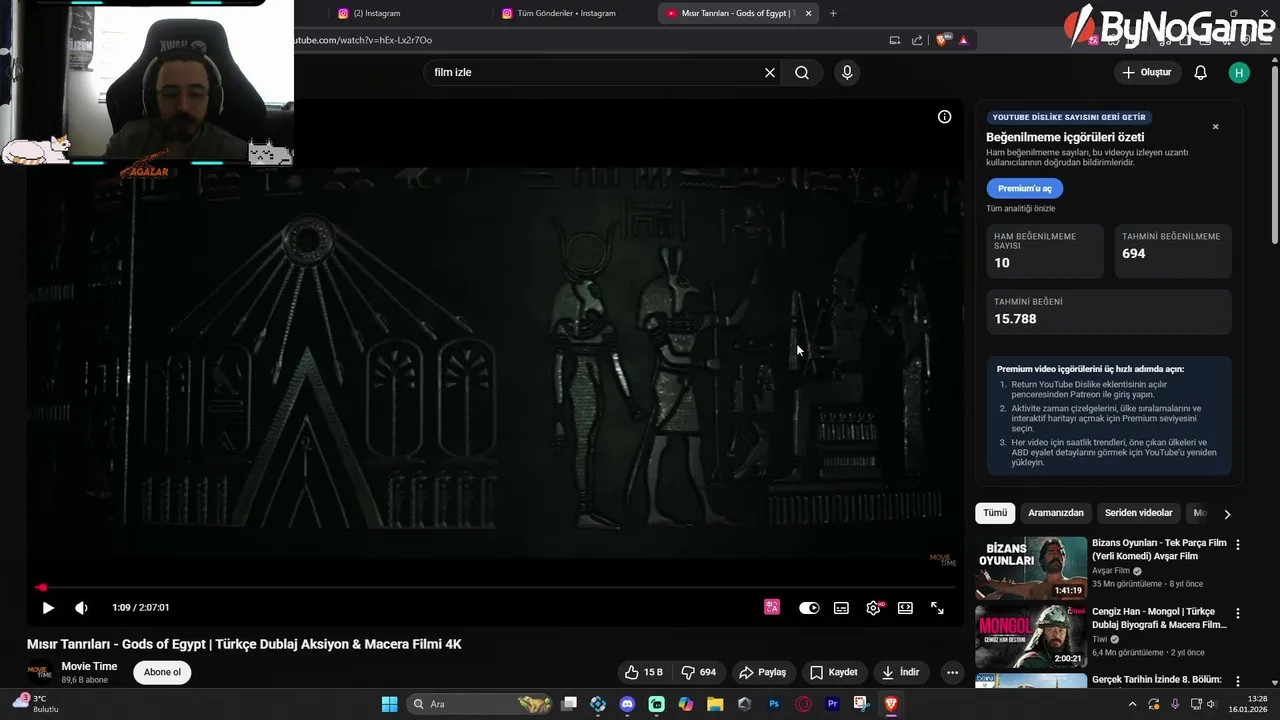Open YouTube notifications bell
Screen dimensions: 1280x720
tap(1201, 72)
